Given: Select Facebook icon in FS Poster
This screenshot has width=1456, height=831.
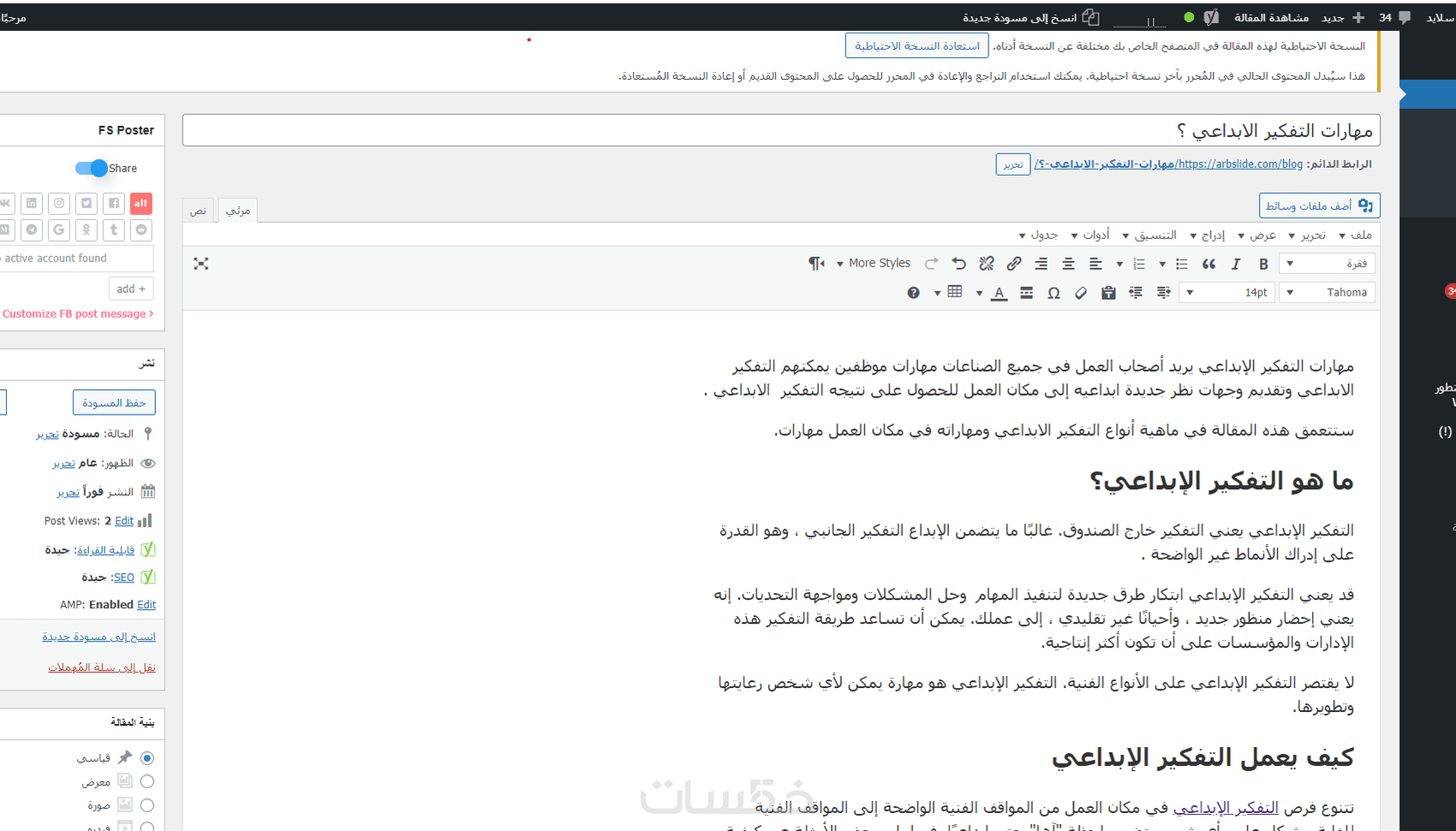Looking at the screenshot, I should (x=114, y=203).
